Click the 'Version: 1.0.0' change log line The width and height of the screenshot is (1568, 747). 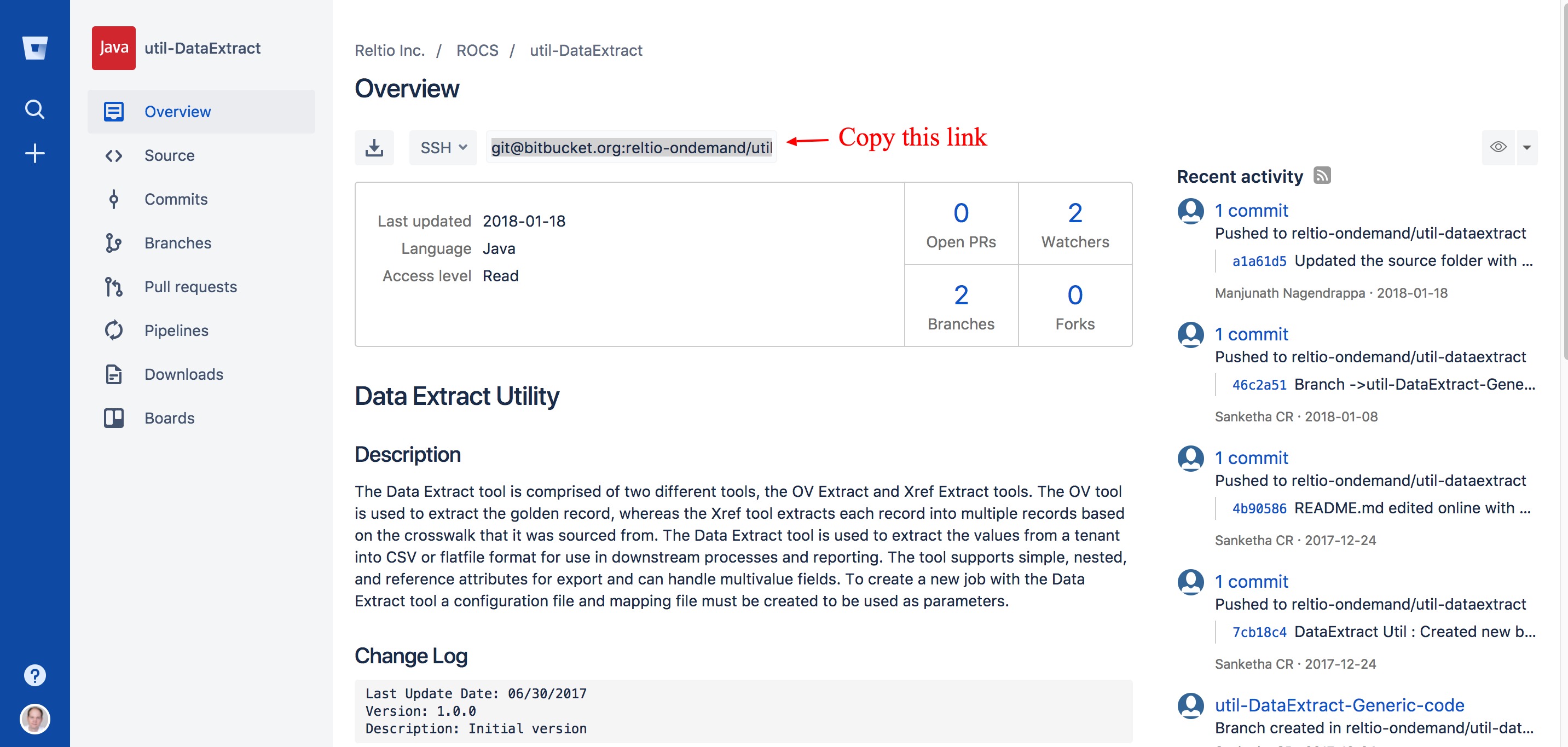click(x=421, y=710)
